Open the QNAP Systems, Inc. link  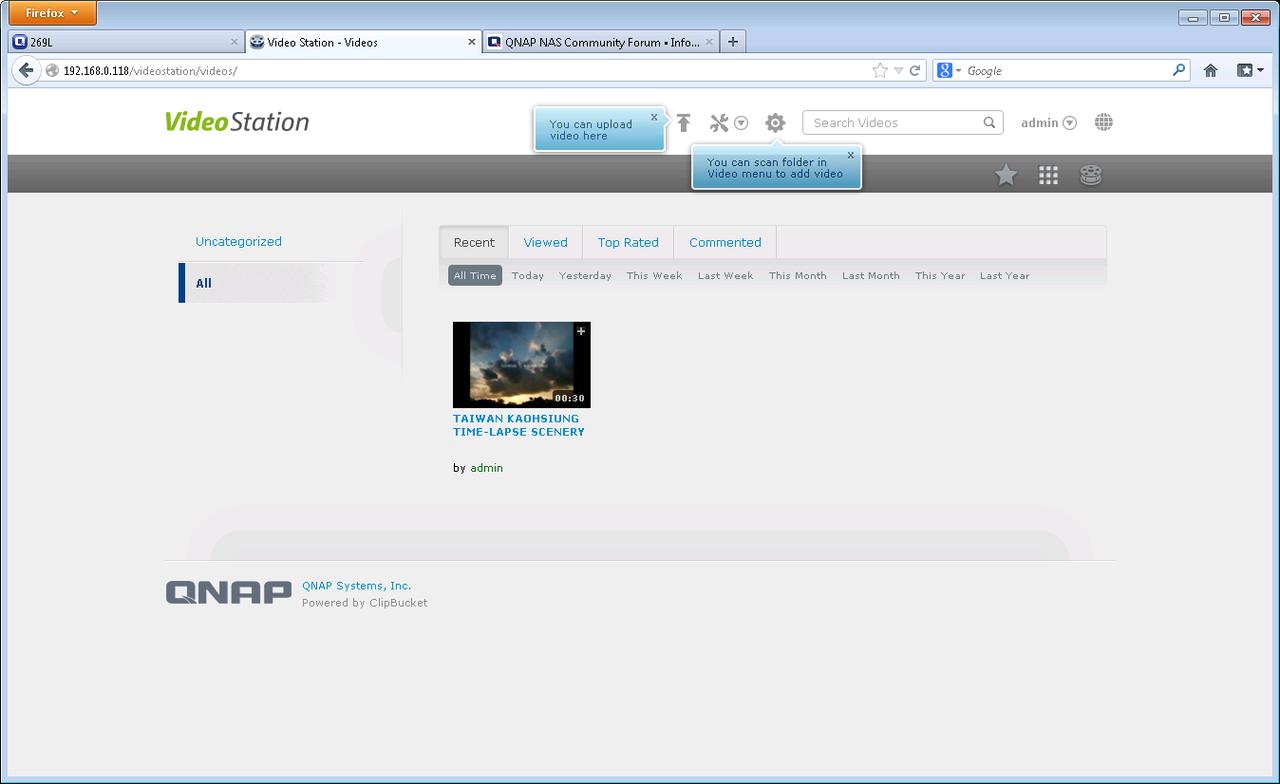click(356, 585)
